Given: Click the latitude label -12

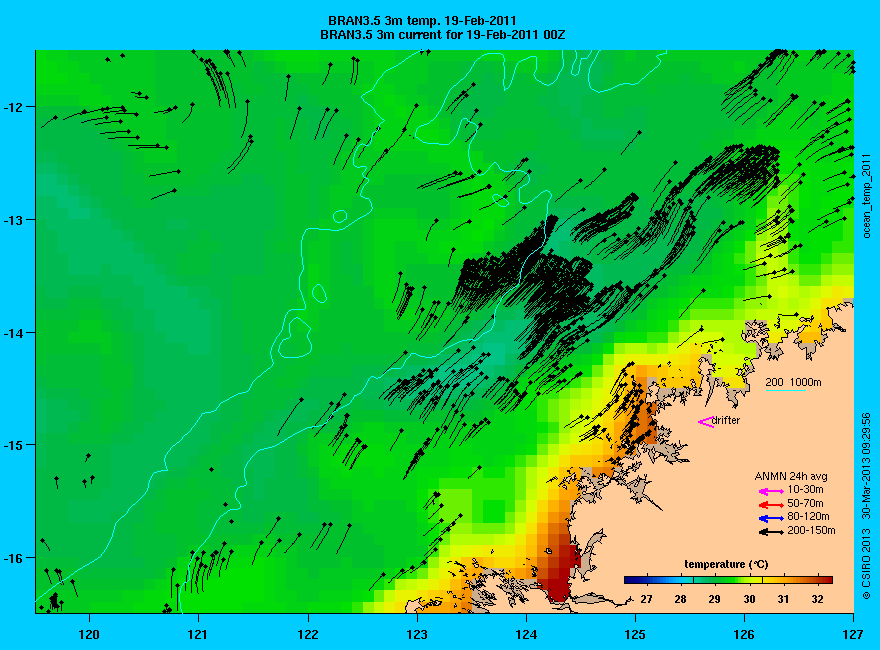Looking at the screenshot, I should [12, 107].
